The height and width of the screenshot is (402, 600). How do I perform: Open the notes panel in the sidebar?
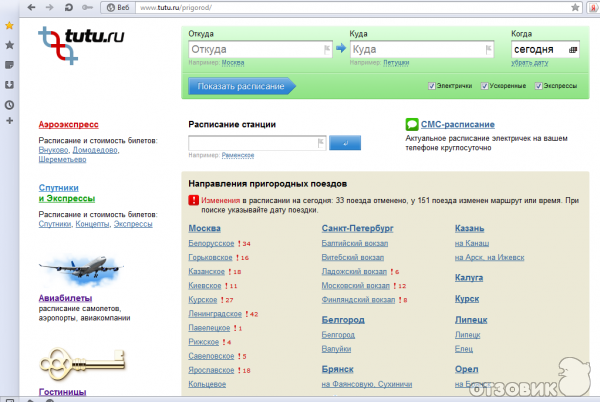point(9,65)
